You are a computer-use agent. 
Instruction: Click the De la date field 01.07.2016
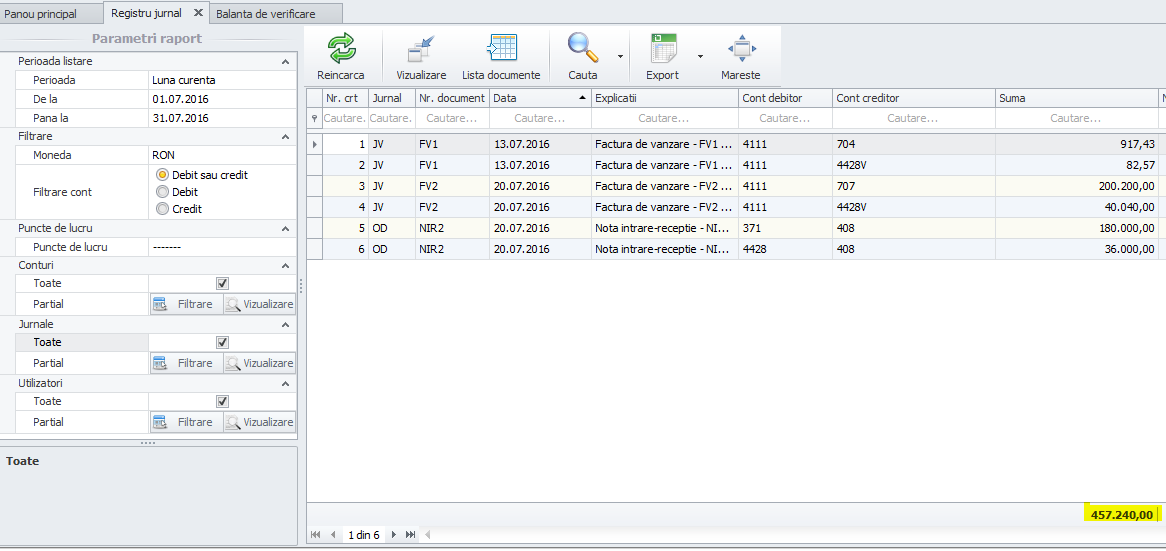[222, 99]
